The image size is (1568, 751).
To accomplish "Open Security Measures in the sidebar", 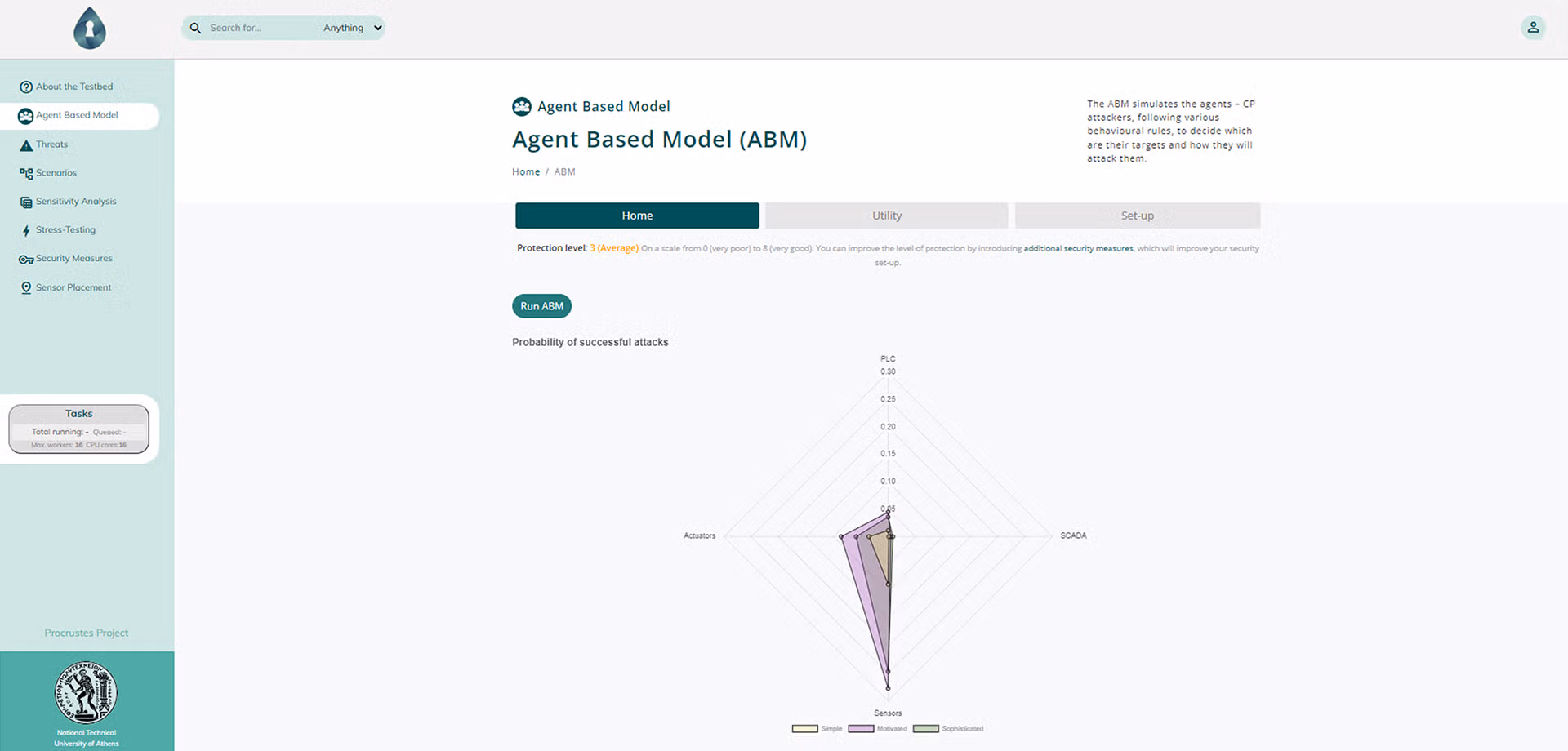I will coord(74,259).
